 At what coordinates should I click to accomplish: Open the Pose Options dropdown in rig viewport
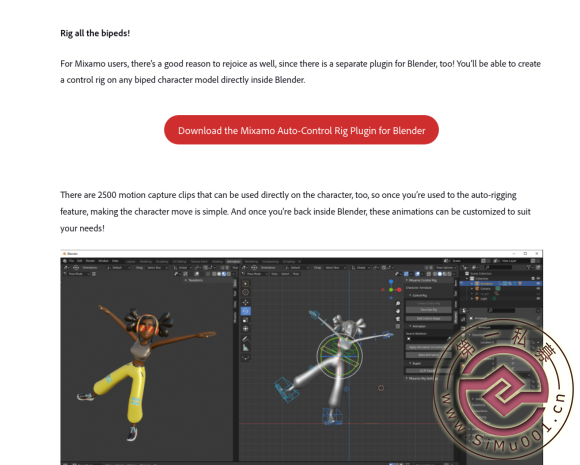pyautogui.click(x=446, y=268)
